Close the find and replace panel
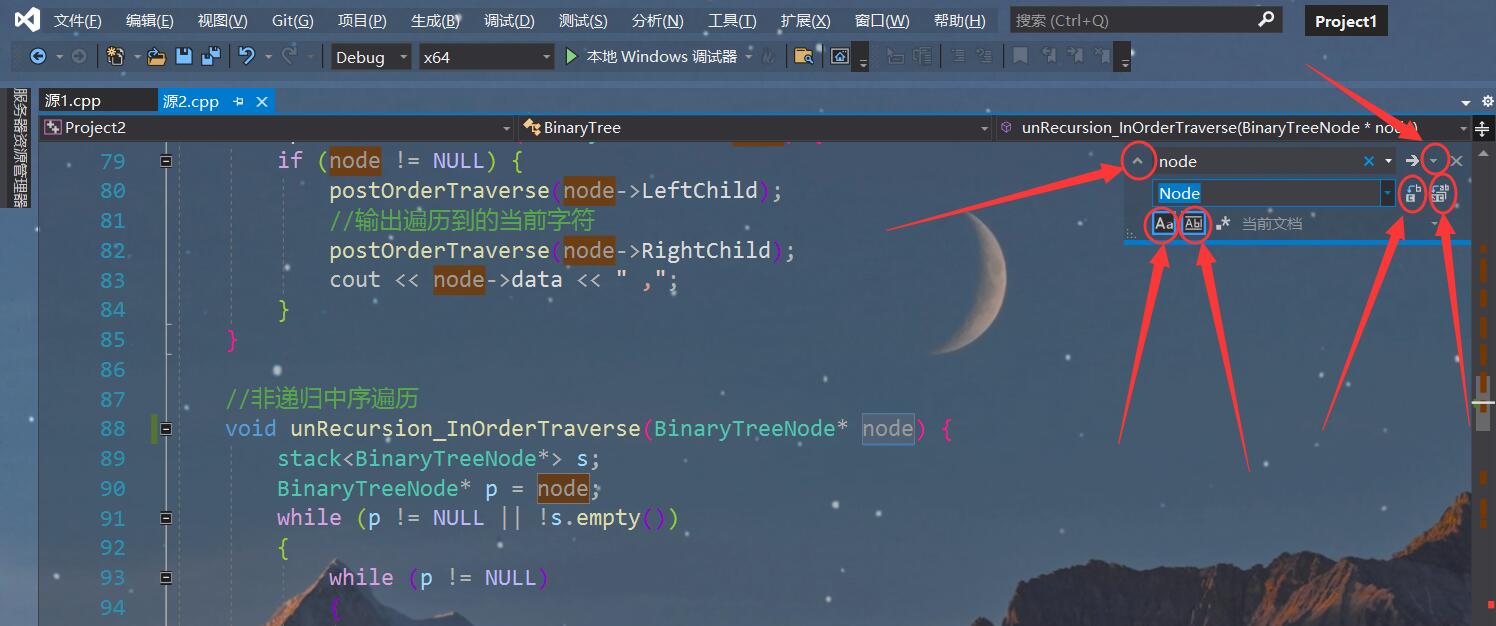Viewport: 1496px width, 626px height. click(1457, 161)
